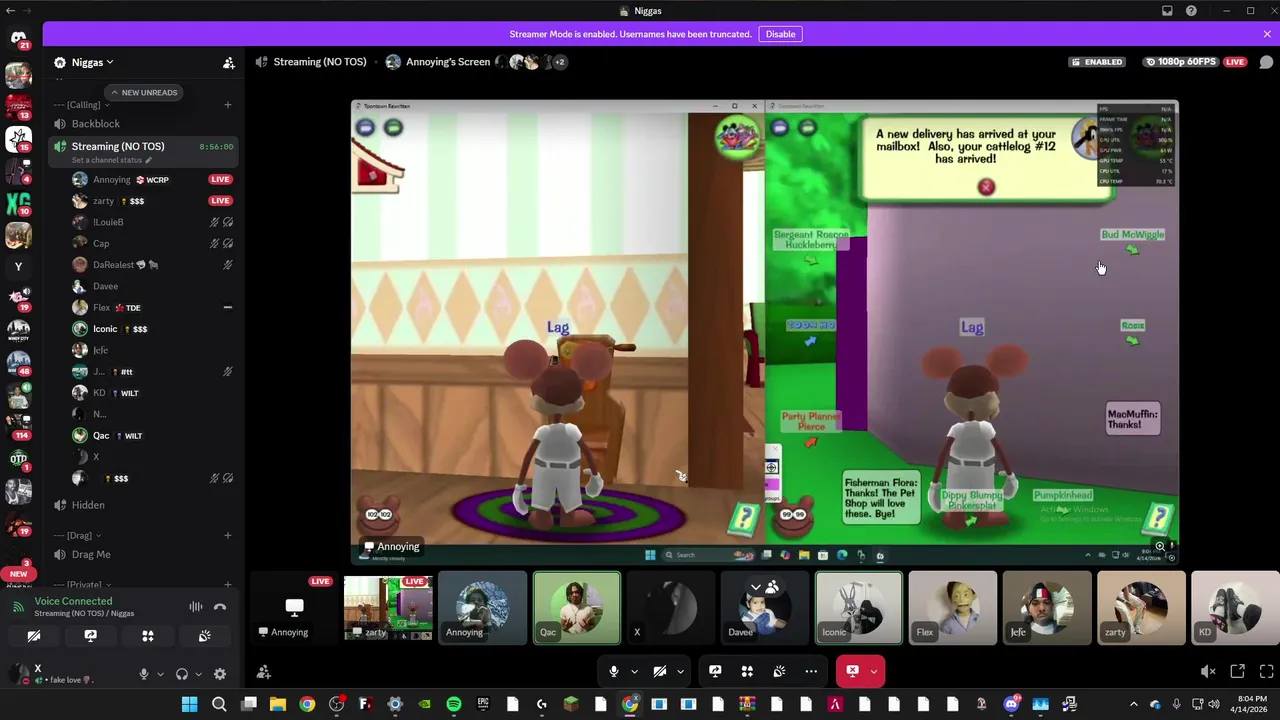
Task: Dismiss the Streamer Mode banner
Action: pos(1267,34)
